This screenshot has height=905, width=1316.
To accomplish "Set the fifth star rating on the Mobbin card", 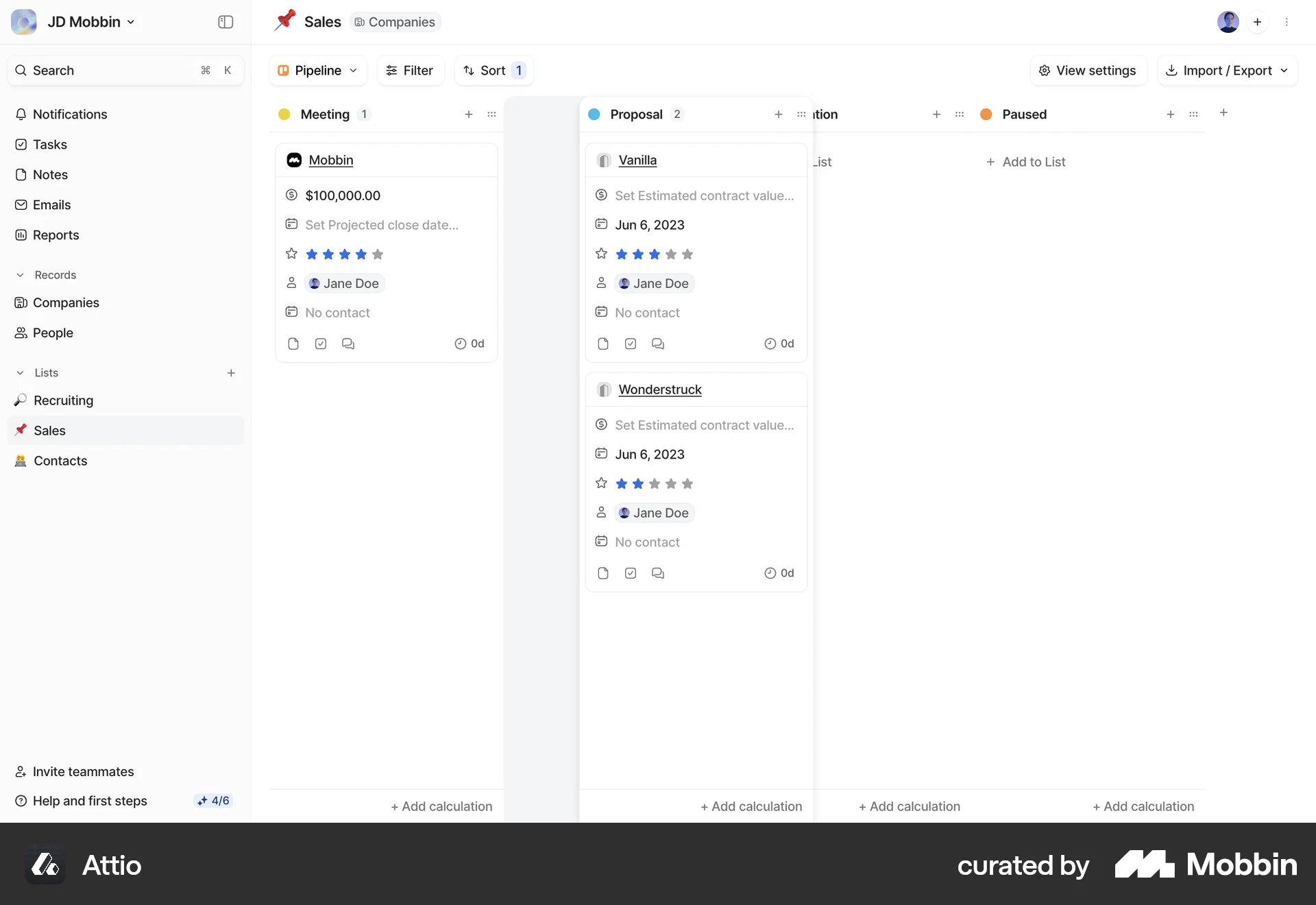I will [378, 254].
